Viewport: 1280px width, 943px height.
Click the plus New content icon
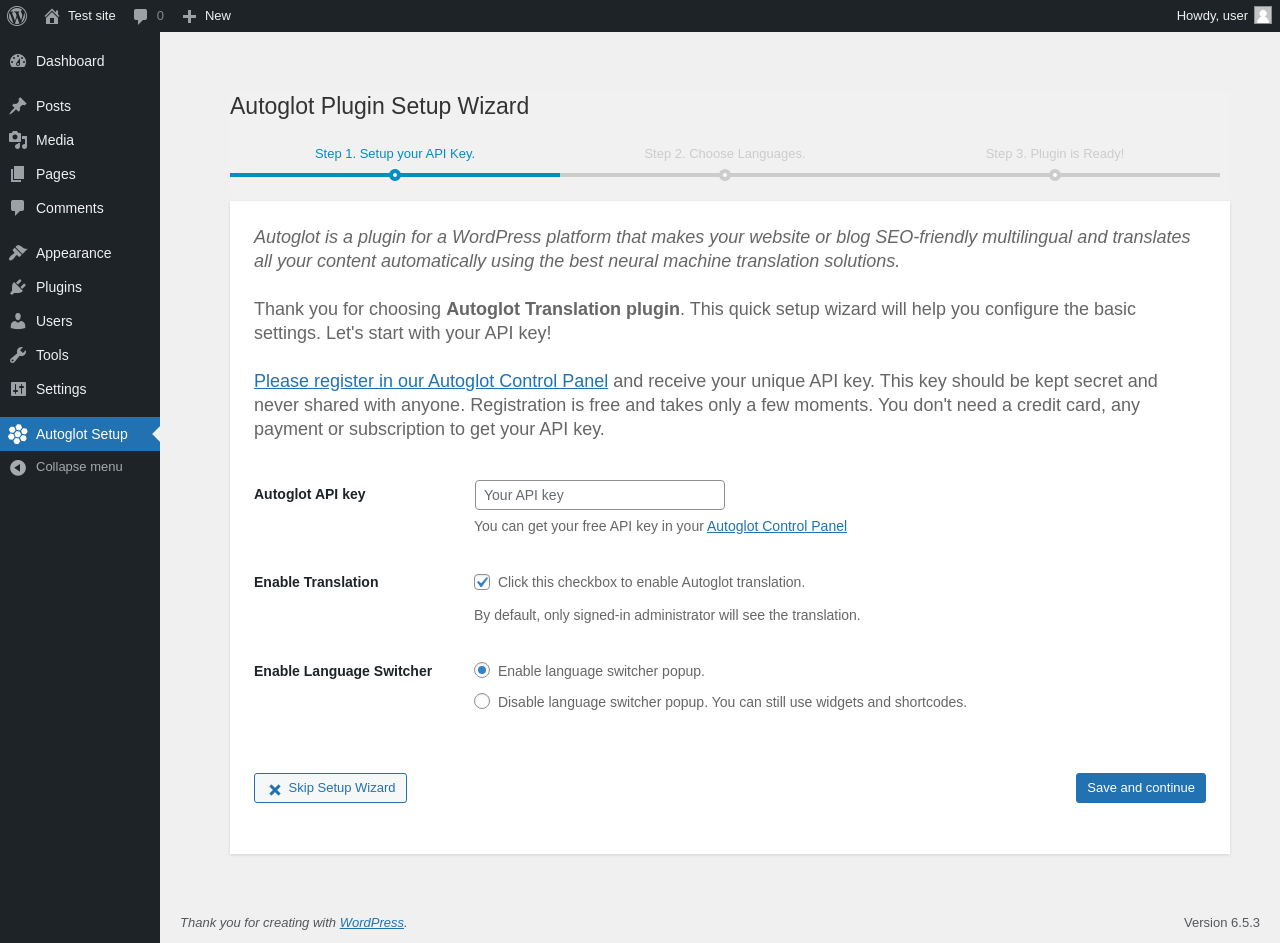point(189,16)
